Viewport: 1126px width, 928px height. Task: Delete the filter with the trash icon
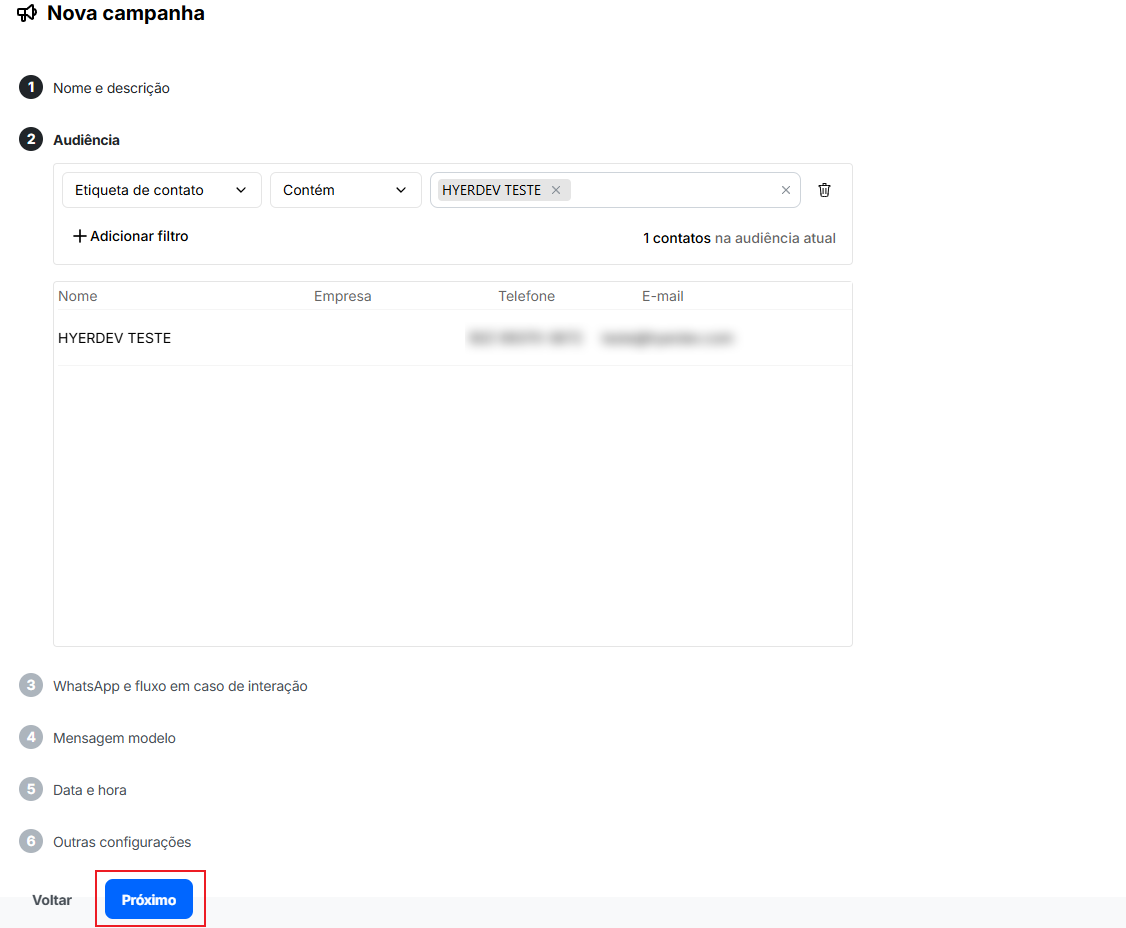tap(824, 190)
